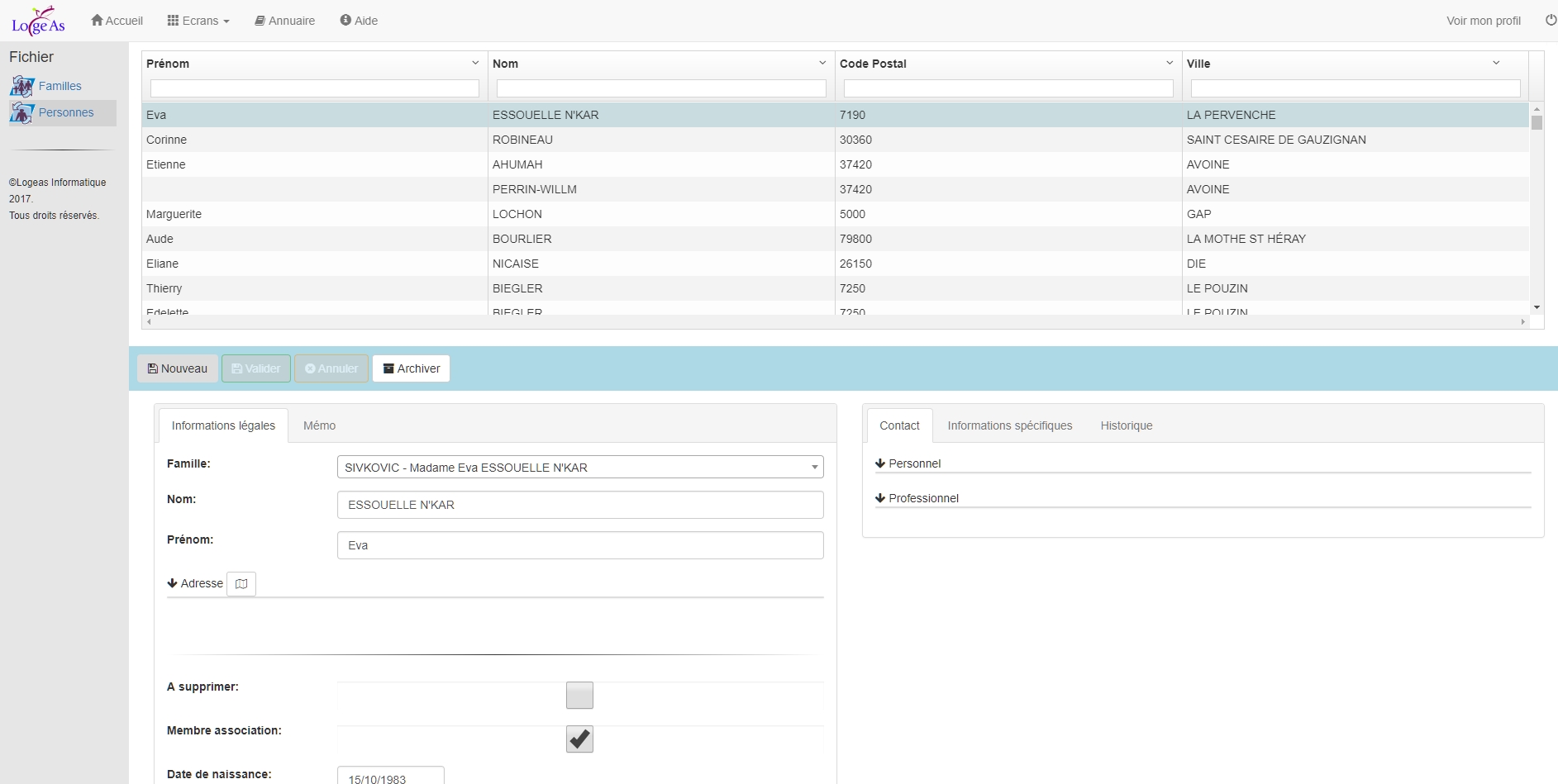
Task: Click the Aide info icon
Action: tap(345, 21)
